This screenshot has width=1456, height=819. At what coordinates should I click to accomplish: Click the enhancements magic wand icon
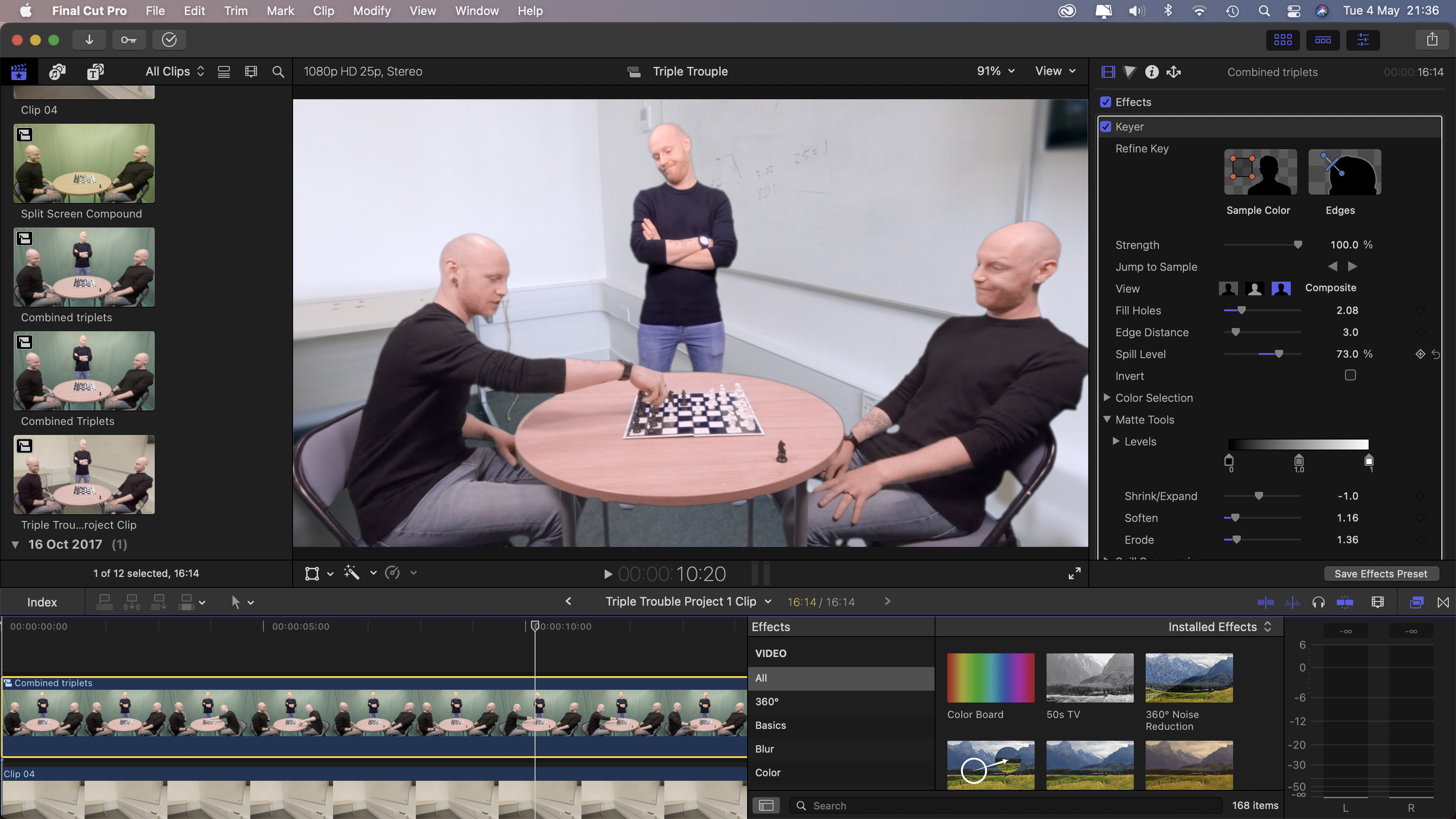(x=352, y=572)
